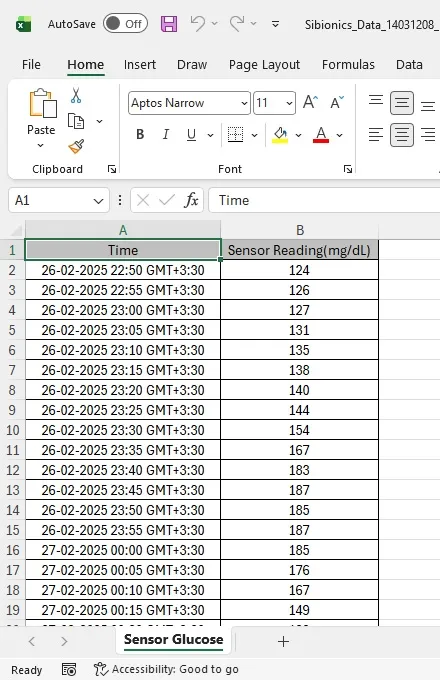Increase font size
This screenshot has height=680, width=440.
(x=310, y=102)
